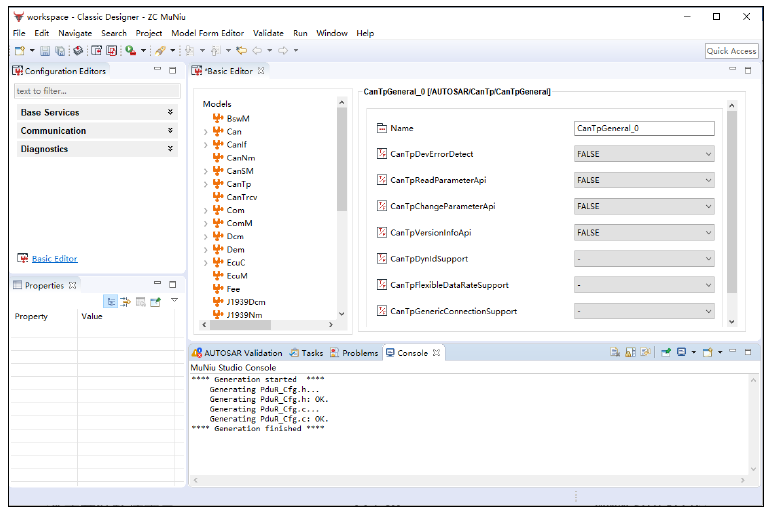Expand the Com tree node
This screenshot has height=516, width=768.
tap(206, 211)
